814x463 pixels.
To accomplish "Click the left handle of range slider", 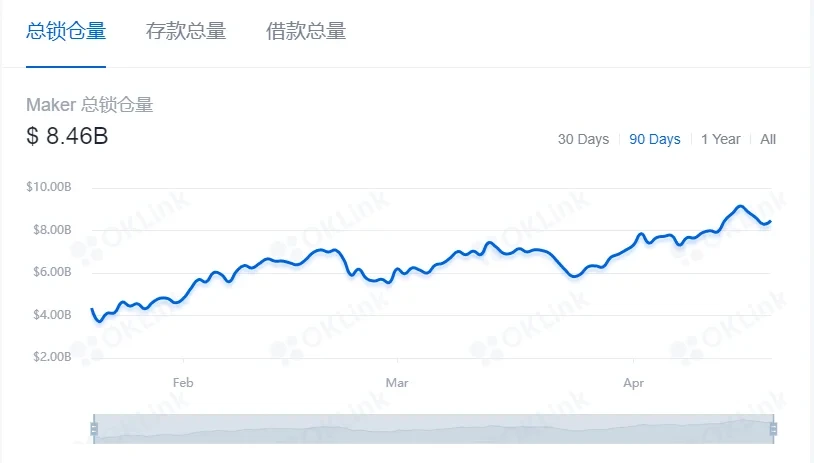I will click(x=93, y=429).
